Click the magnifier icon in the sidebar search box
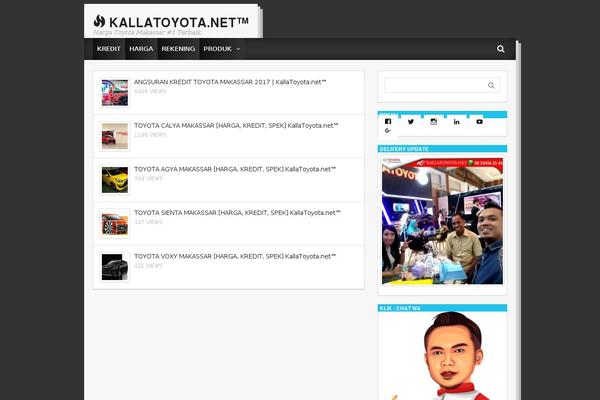This screenshot has width=600, height=400. pyautogui.click(x=491, y=85)
